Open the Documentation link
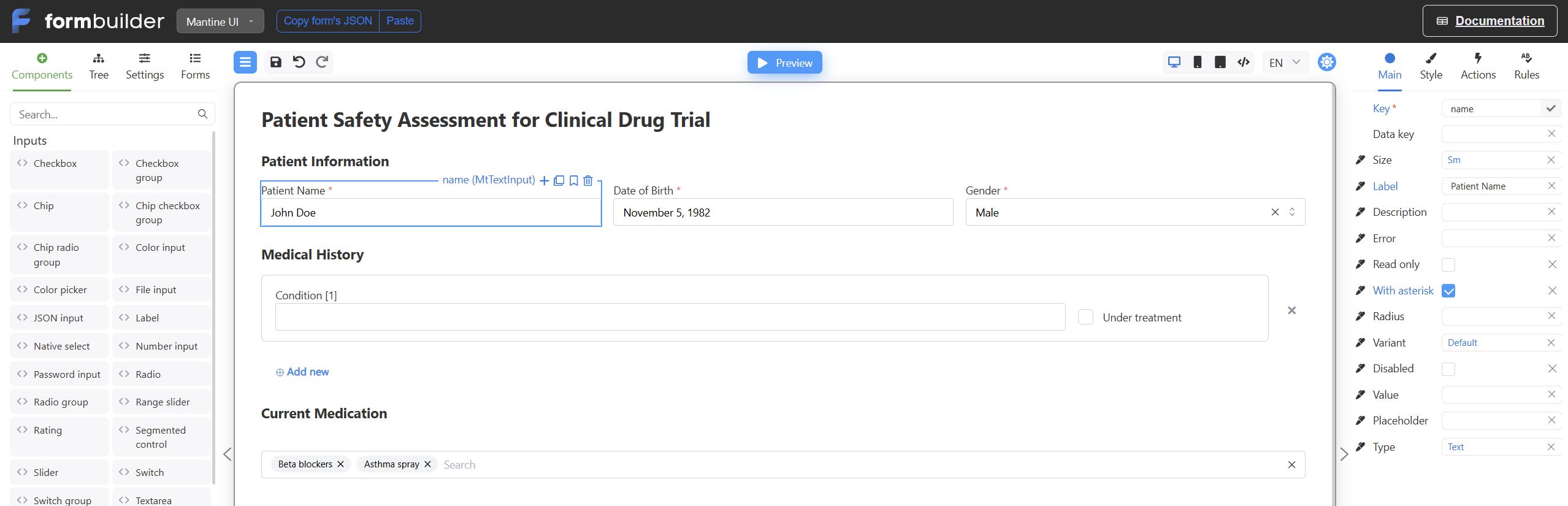The width and height of the screenshot is (1568, 506). (x=1490, y=21)
